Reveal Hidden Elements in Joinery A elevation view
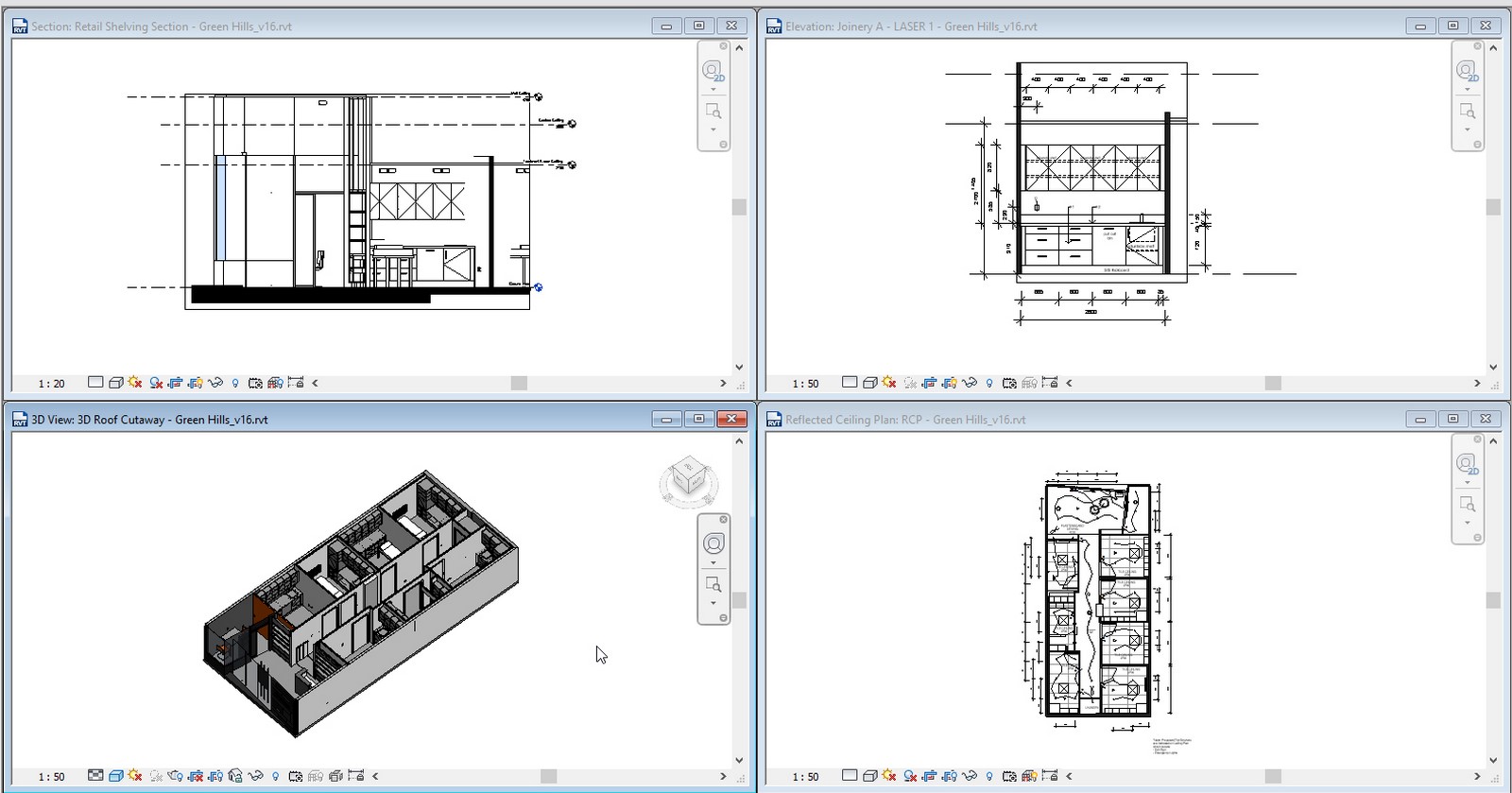Screen dimensions: 1512x793 pos(989,383)
